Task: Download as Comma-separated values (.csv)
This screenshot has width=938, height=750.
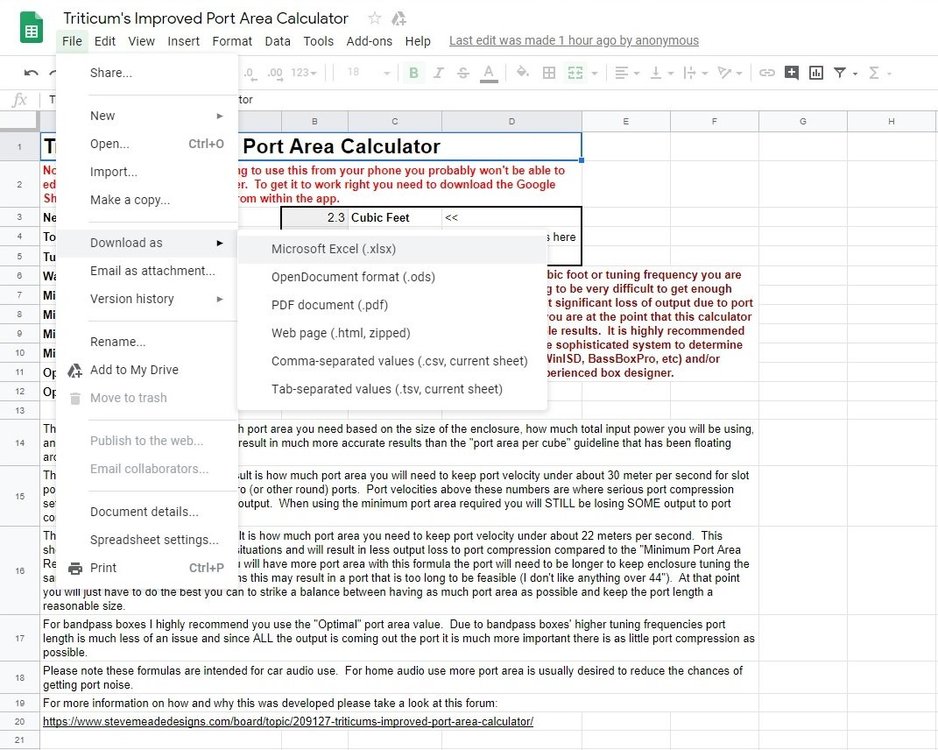Action: coord(392,362)
